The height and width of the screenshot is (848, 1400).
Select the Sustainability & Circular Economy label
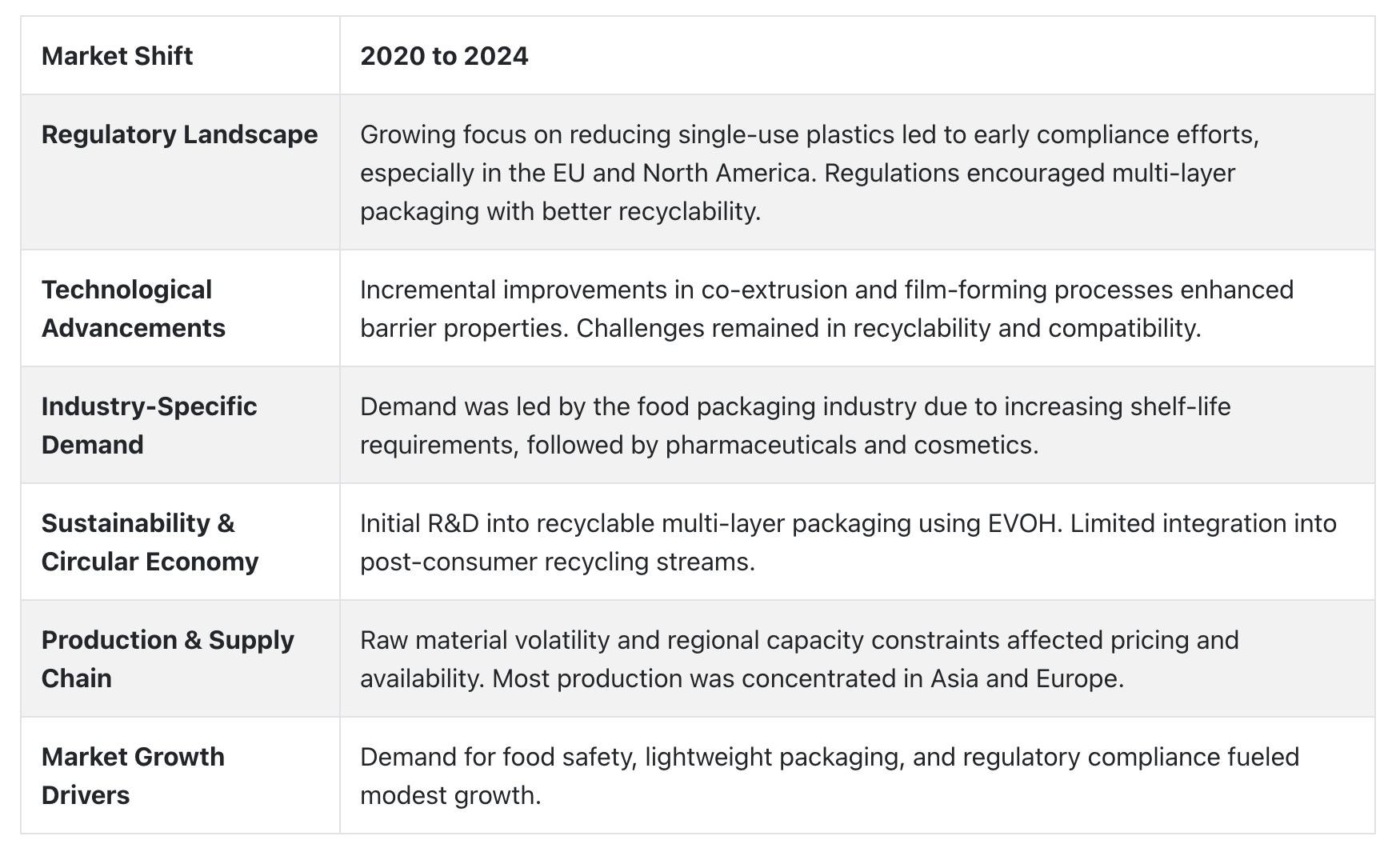pyautogui.click(x=150, y=542)
